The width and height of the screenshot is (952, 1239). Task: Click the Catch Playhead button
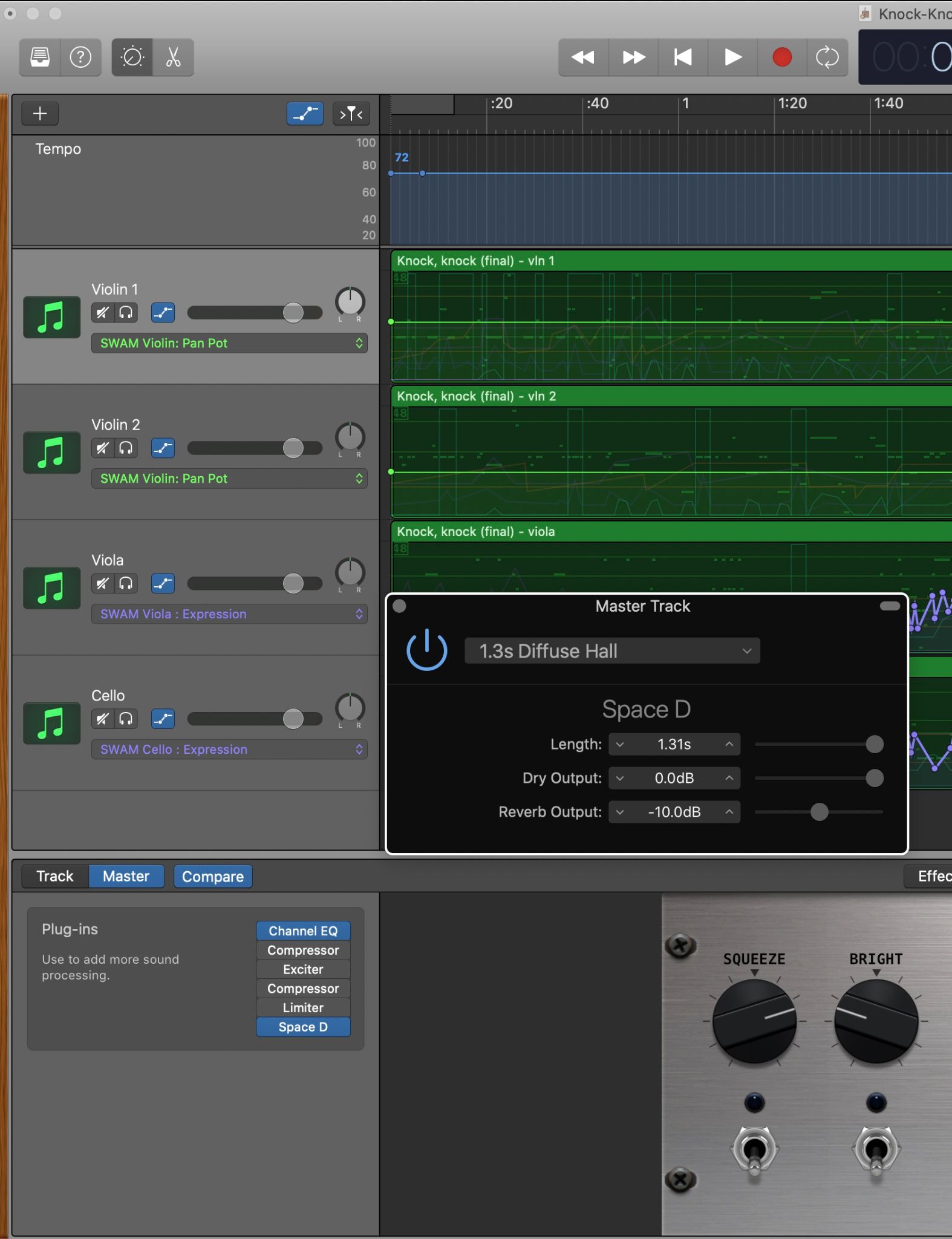pyautogui.click(x=351, y=114)
